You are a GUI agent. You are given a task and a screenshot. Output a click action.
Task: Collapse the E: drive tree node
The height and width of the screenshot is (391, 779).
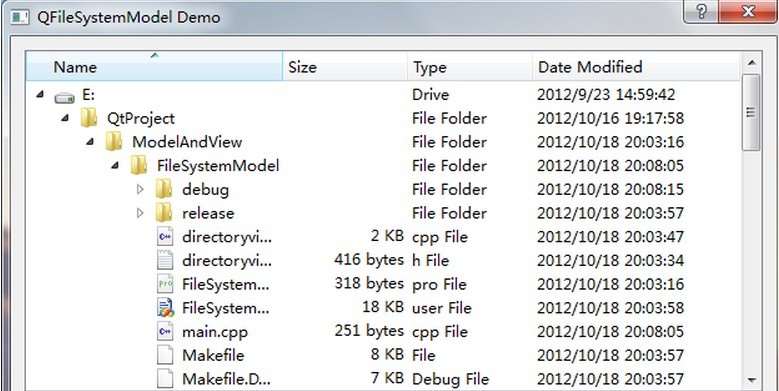(40, 94)
